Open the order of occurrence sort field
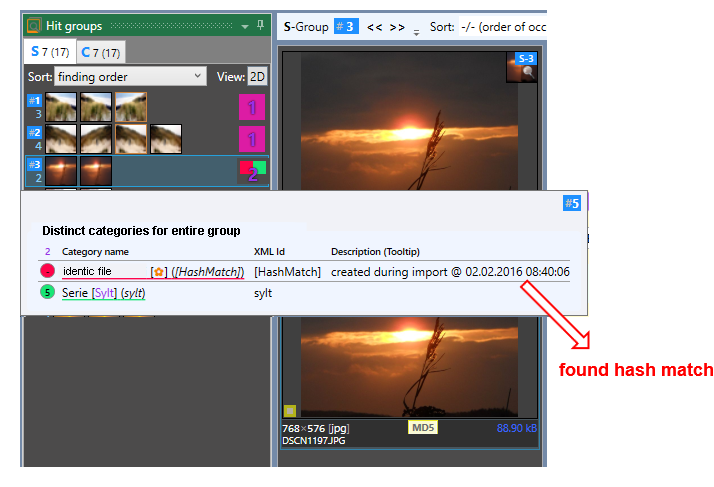The image size is (714, 487). click(x=502, y=27)
